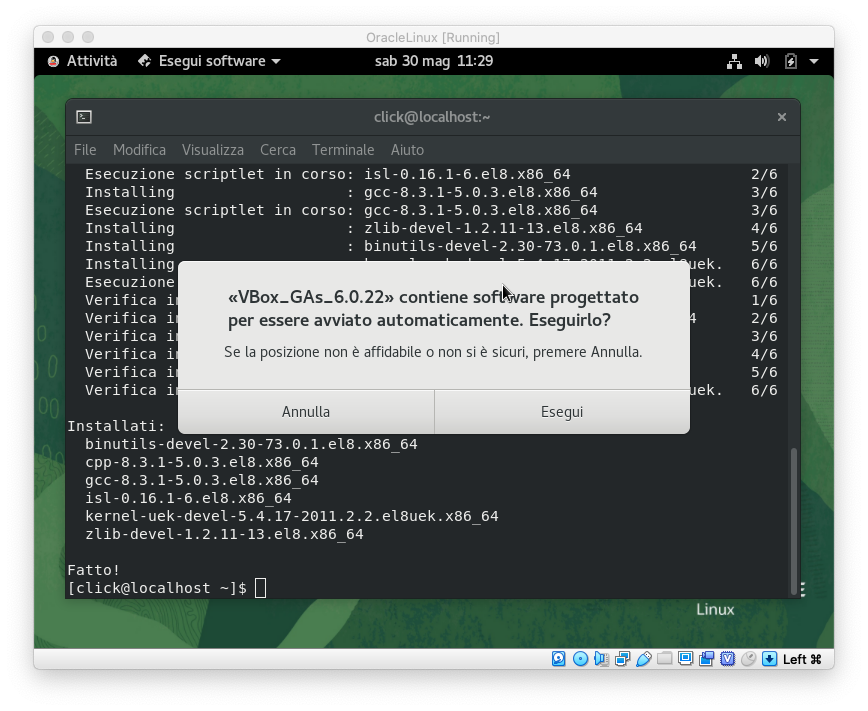Viewport: 868px width, 711px height.
Task: Open the Terminale menu
Action: [343, 150]
